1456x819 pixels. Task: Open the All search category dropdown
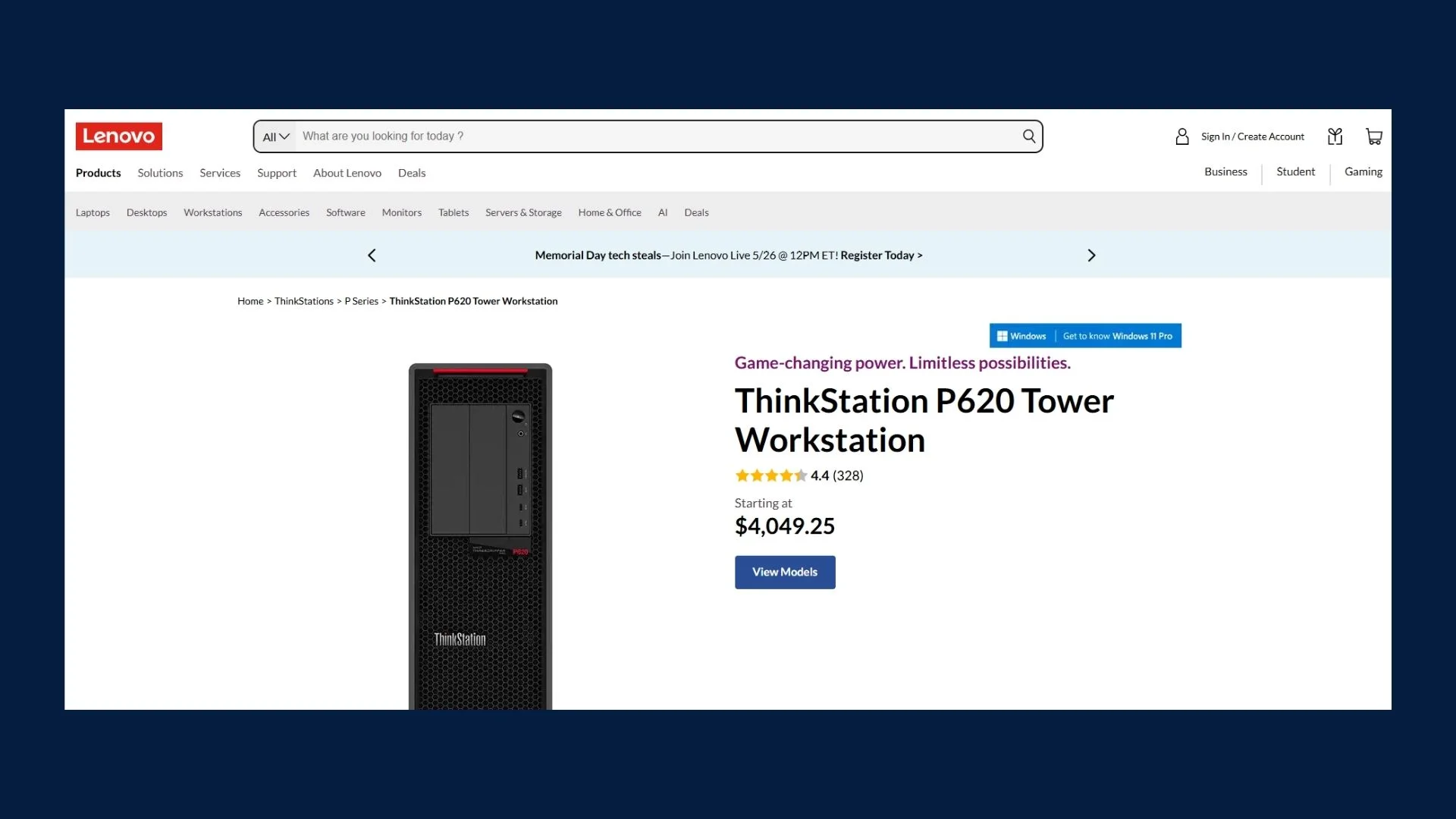click(x=275, y=136)
